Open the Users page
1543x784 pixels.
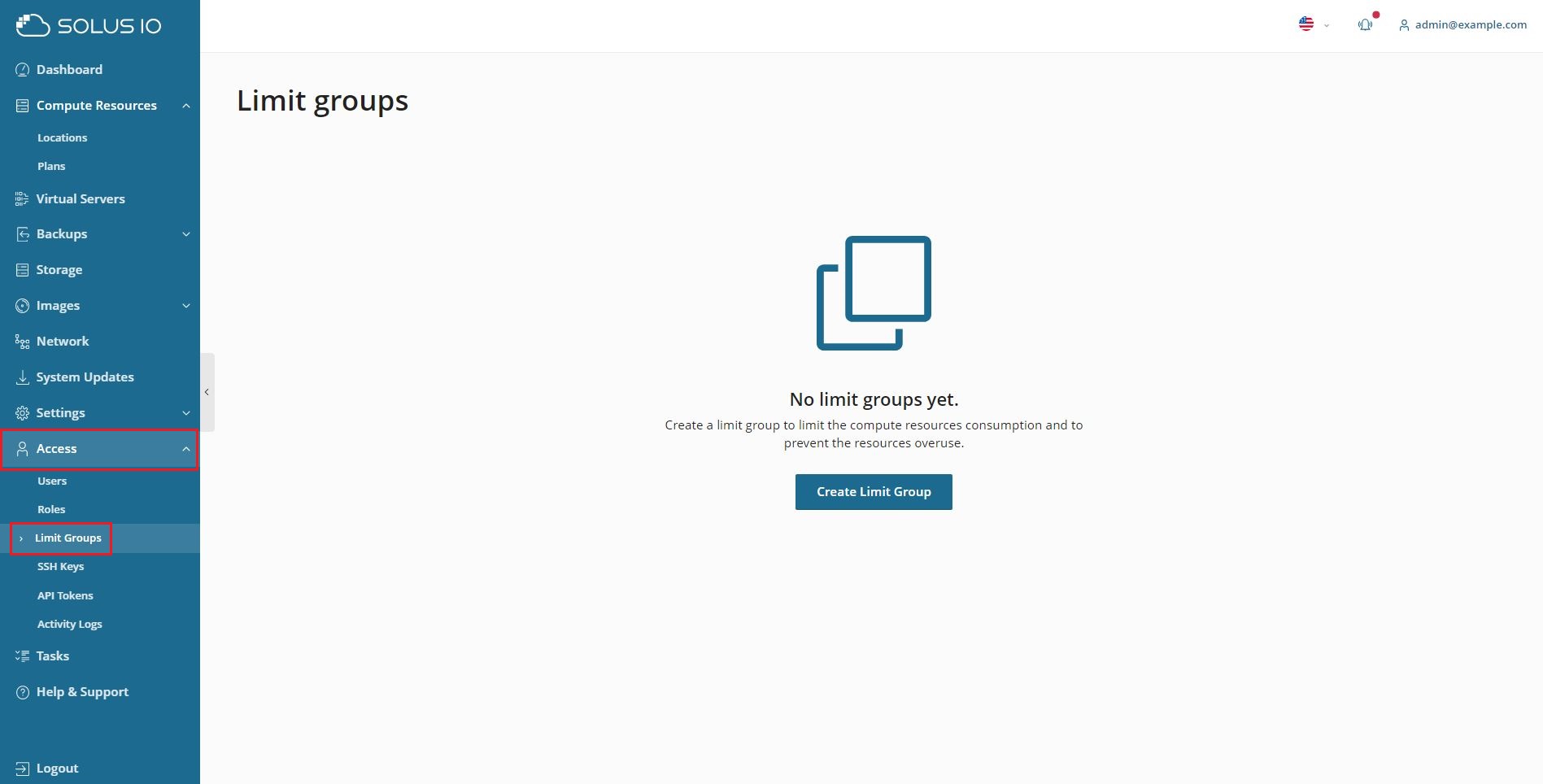[x=52, y=481]
